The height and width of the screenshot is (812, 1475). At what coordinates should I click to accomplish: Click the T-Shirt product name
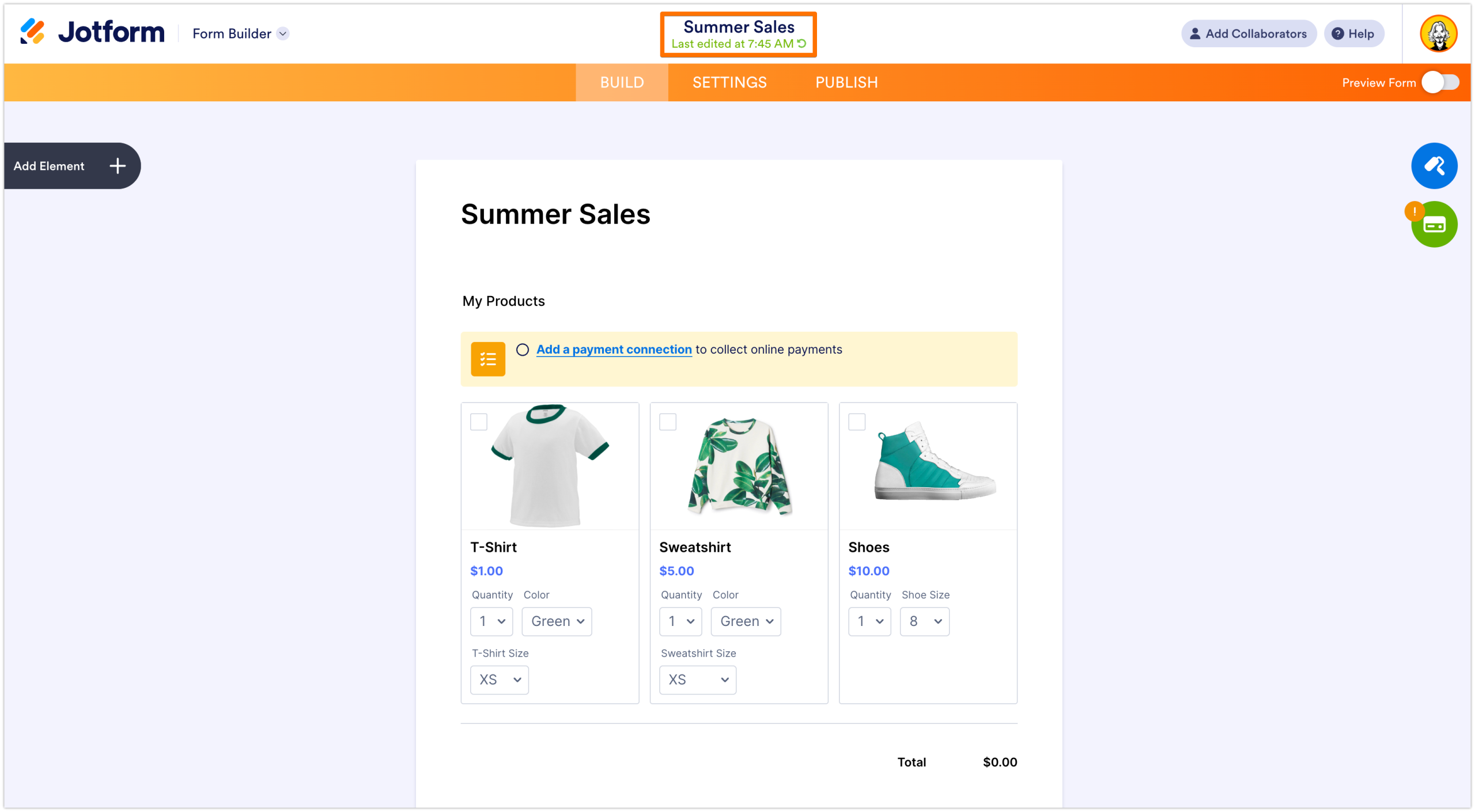[x=493, y=547]
